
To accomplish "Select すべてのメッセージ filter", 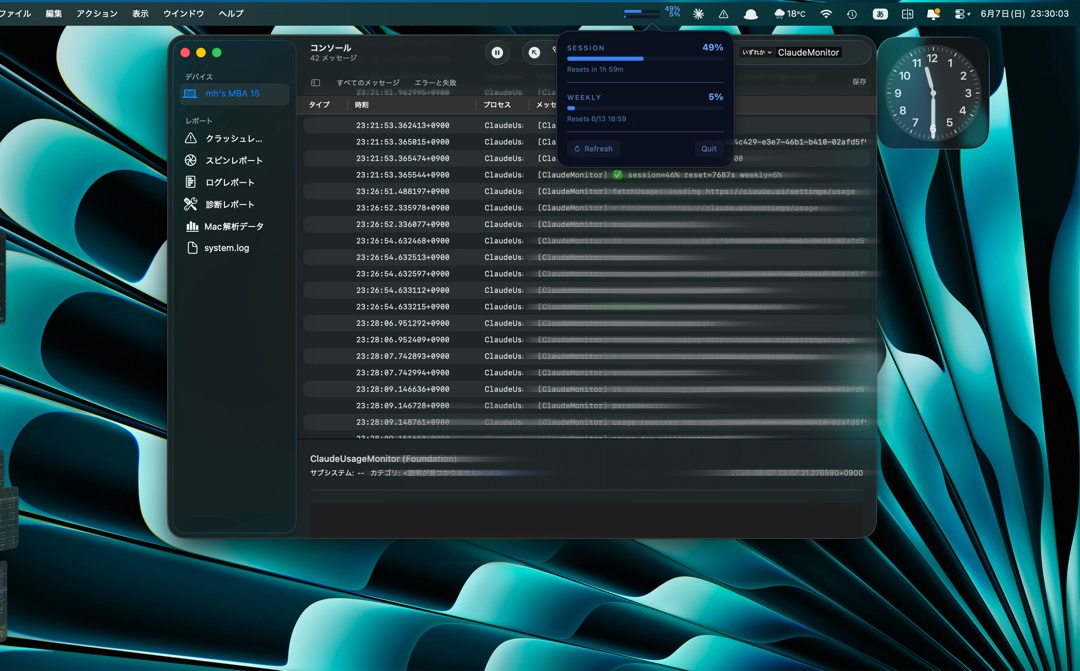I will (x=368, y=83).
